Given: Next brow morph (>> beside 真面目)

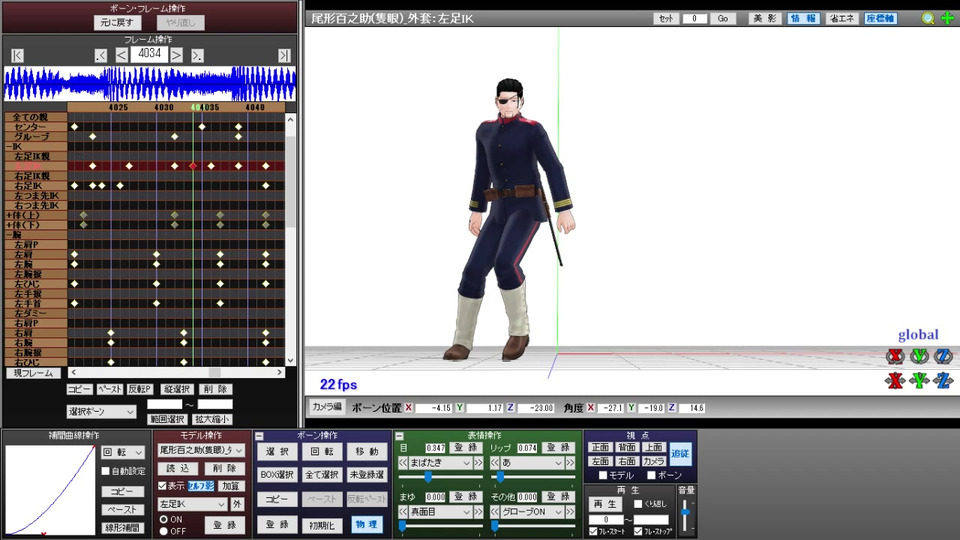Looking at the screenshot, I should (x=478, y=512).
